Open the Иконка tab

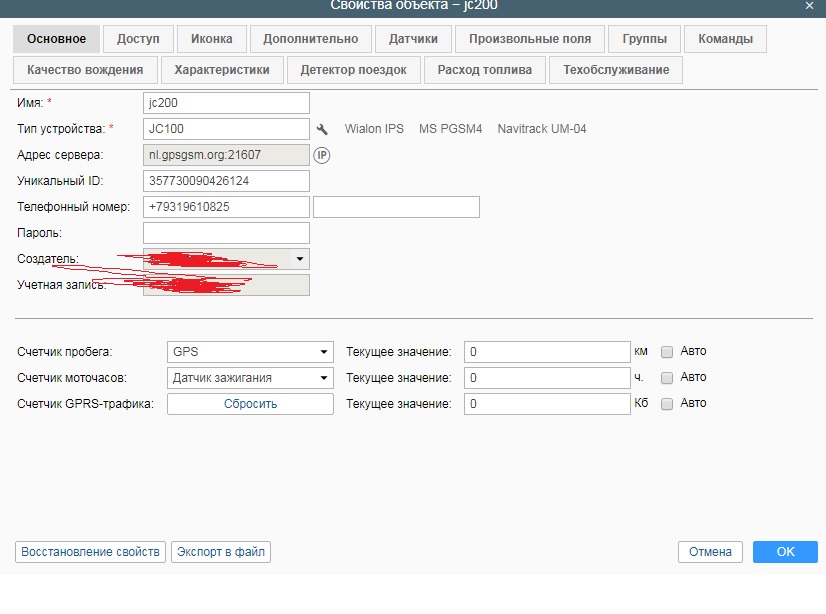coord(211,39)
